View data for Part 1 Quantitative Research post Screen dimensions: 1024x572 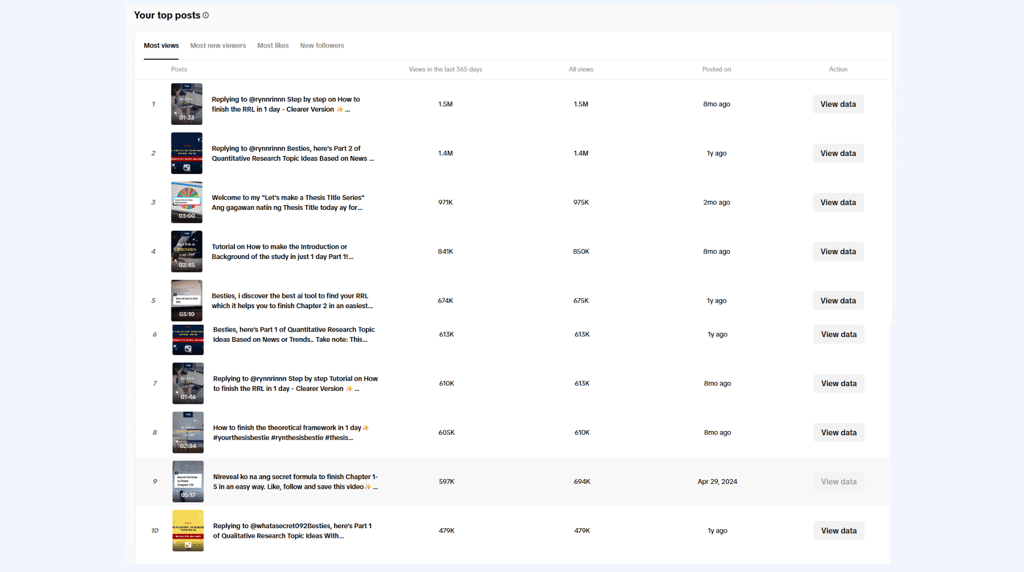pyautogui.click(x=839, y=334)
